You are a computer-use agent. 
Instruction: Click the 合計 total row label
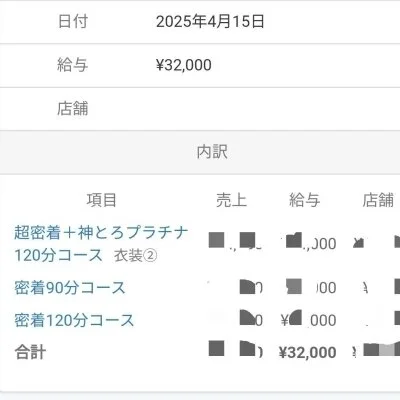(x=30, y=352)
